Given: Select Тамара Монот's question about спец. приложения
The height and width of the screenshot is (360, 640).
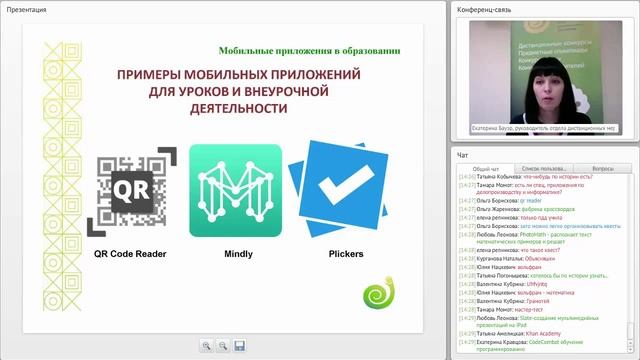Looking at the screenshot, I should click(x=522, y=189).
